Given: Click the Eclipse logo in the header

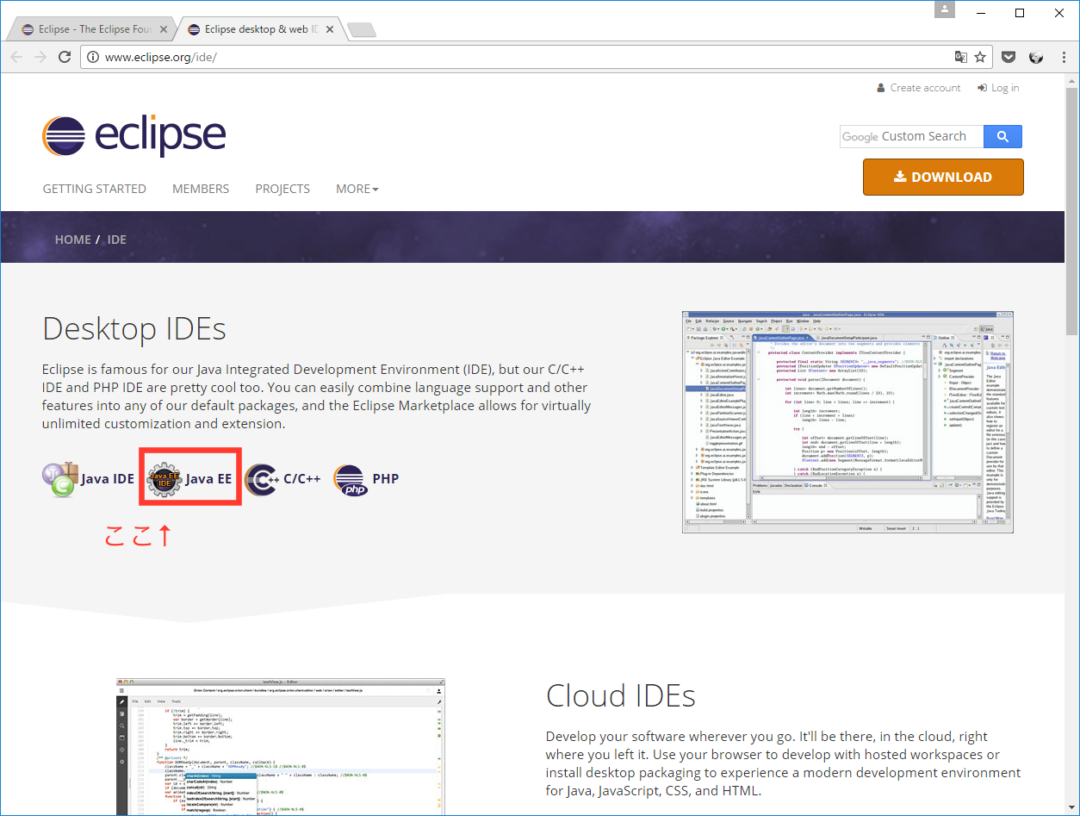Looking at the screenshot, I should click(134, 136).
